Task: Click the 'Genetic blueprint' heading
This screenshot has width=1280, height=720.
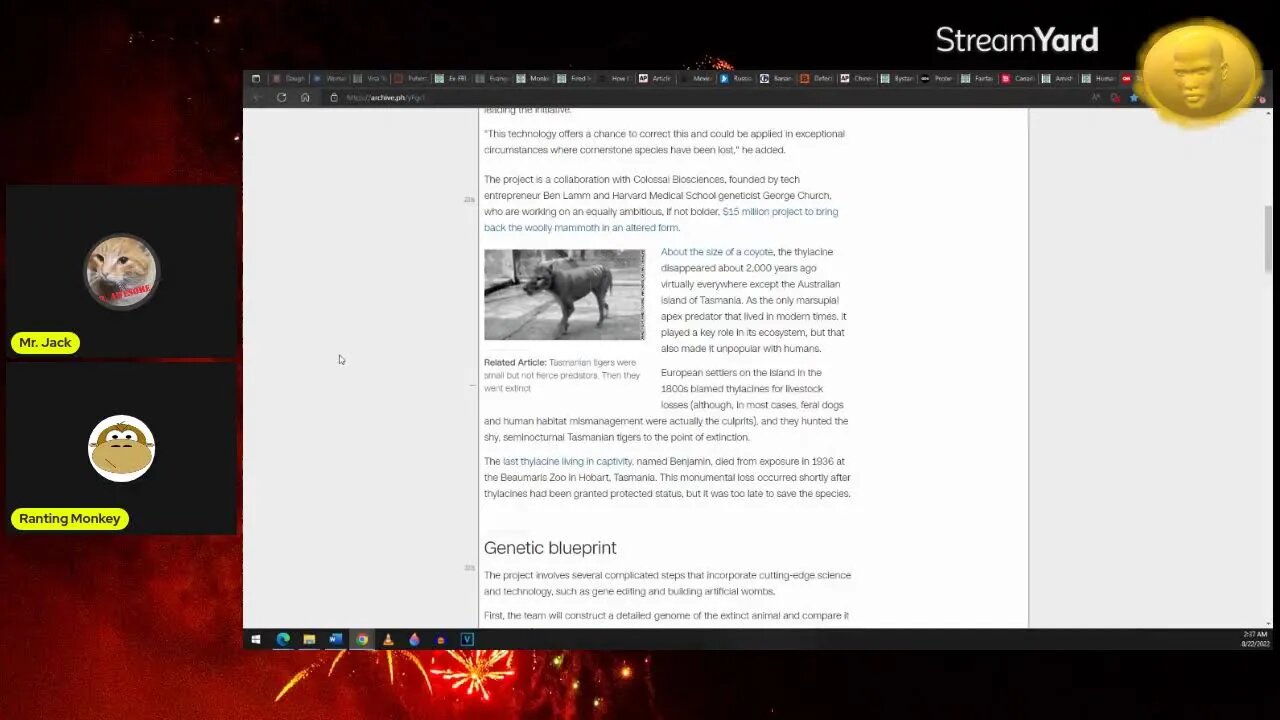Action: coord(550,548)
